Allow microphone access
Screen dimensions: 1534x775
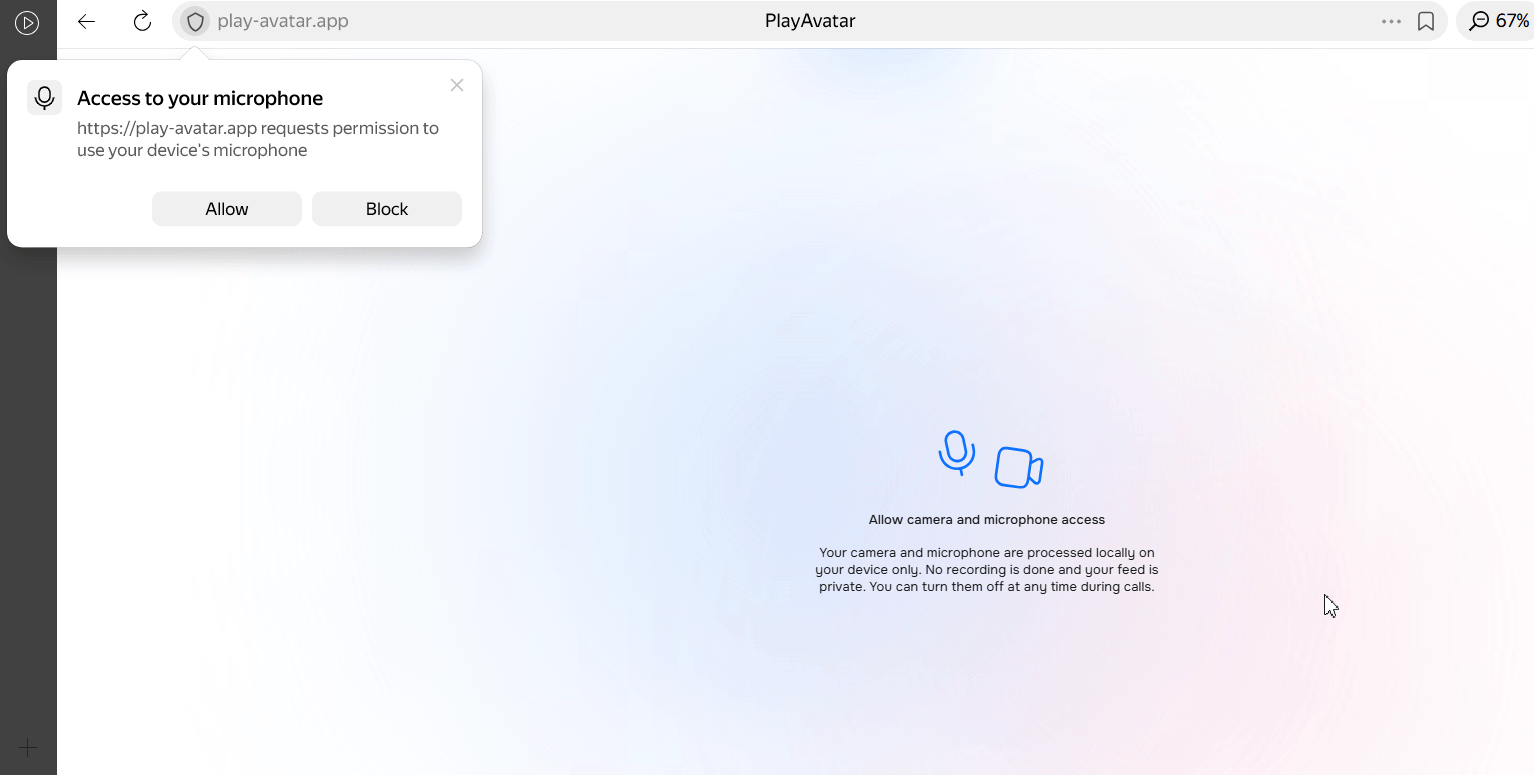pos(227,209)
